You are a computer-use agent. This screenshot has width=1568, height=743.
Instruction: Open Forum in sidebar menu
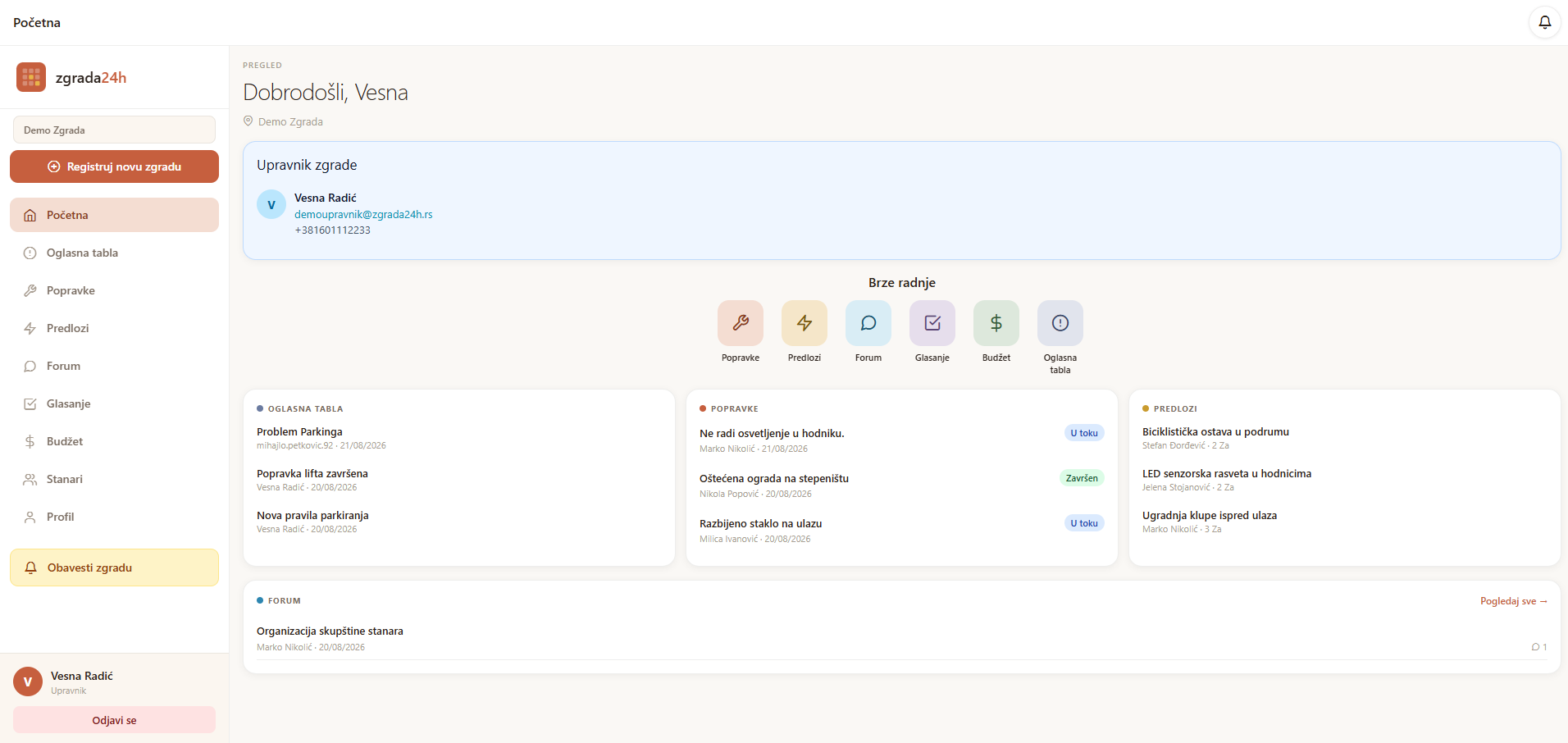(114, 366)
